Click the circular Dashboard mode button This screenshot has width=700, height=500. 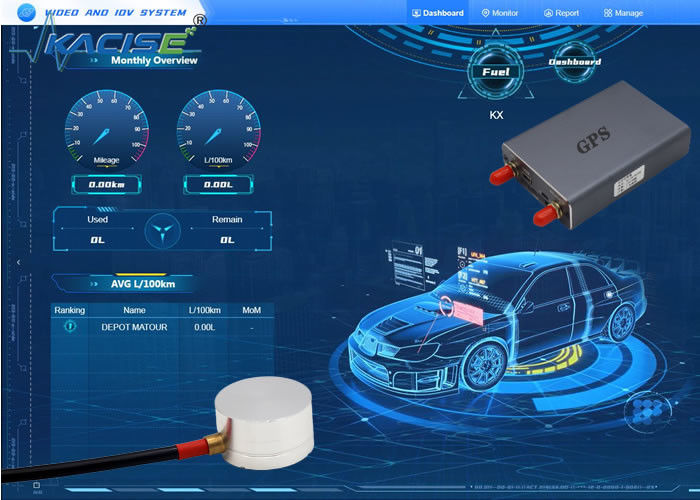click(x=575, y=62)
